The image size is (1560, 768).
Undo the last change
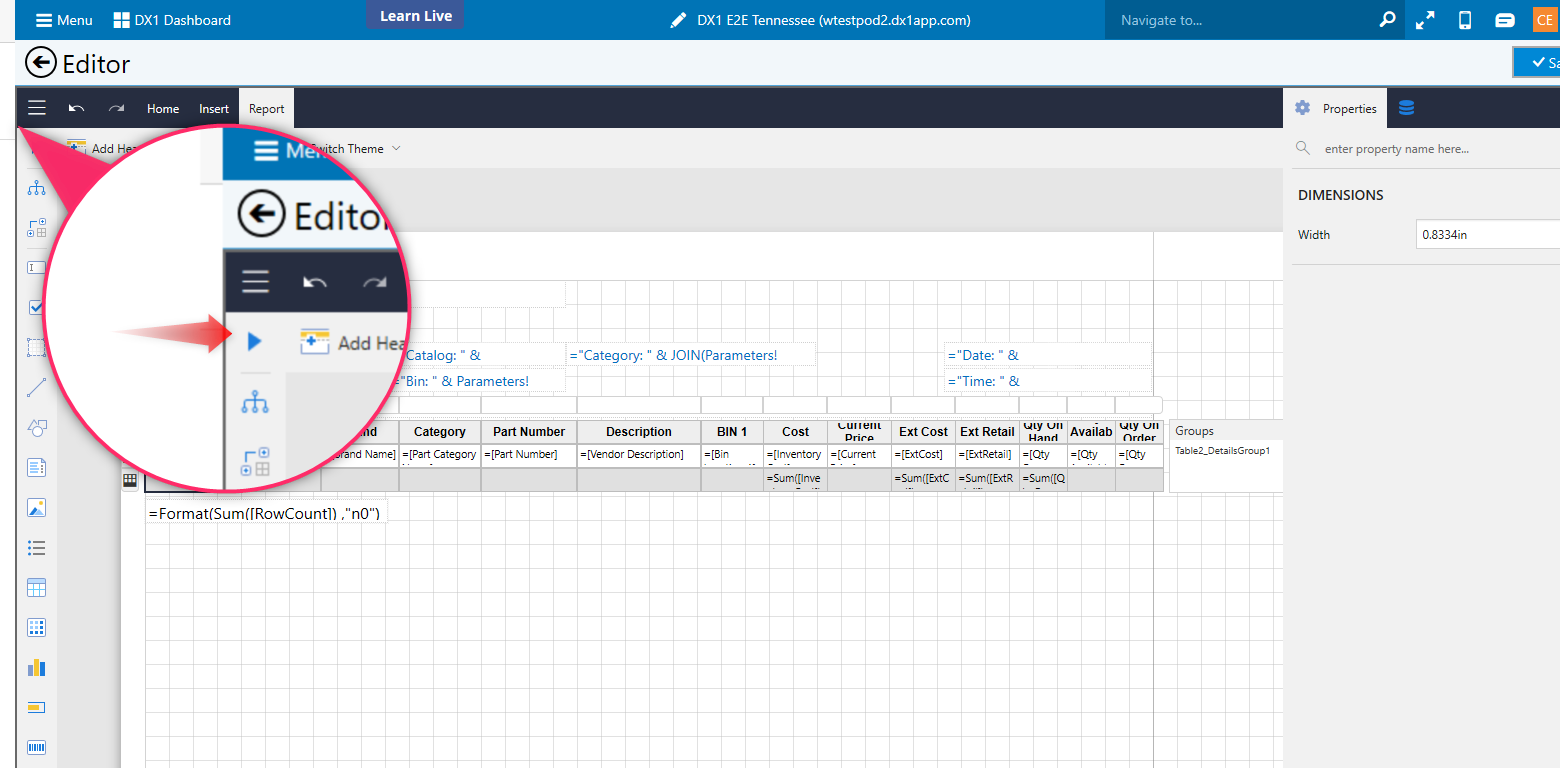click(x=76, y=108)
